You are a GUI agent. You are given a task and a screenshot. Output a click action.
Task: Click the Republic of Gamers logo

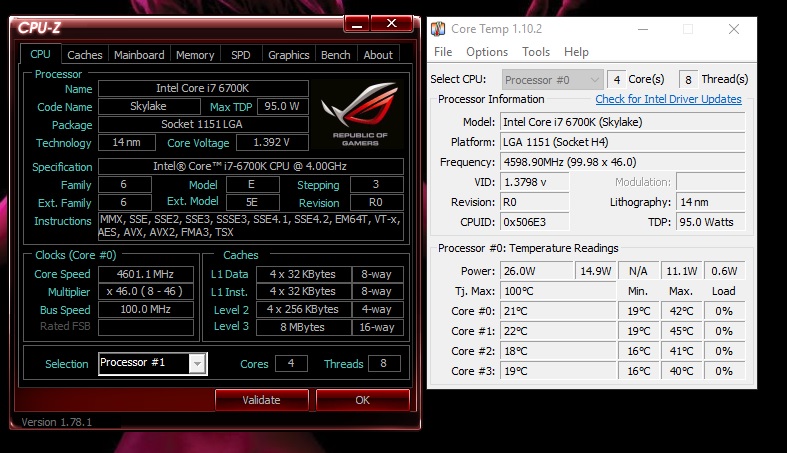pos(360,114)
